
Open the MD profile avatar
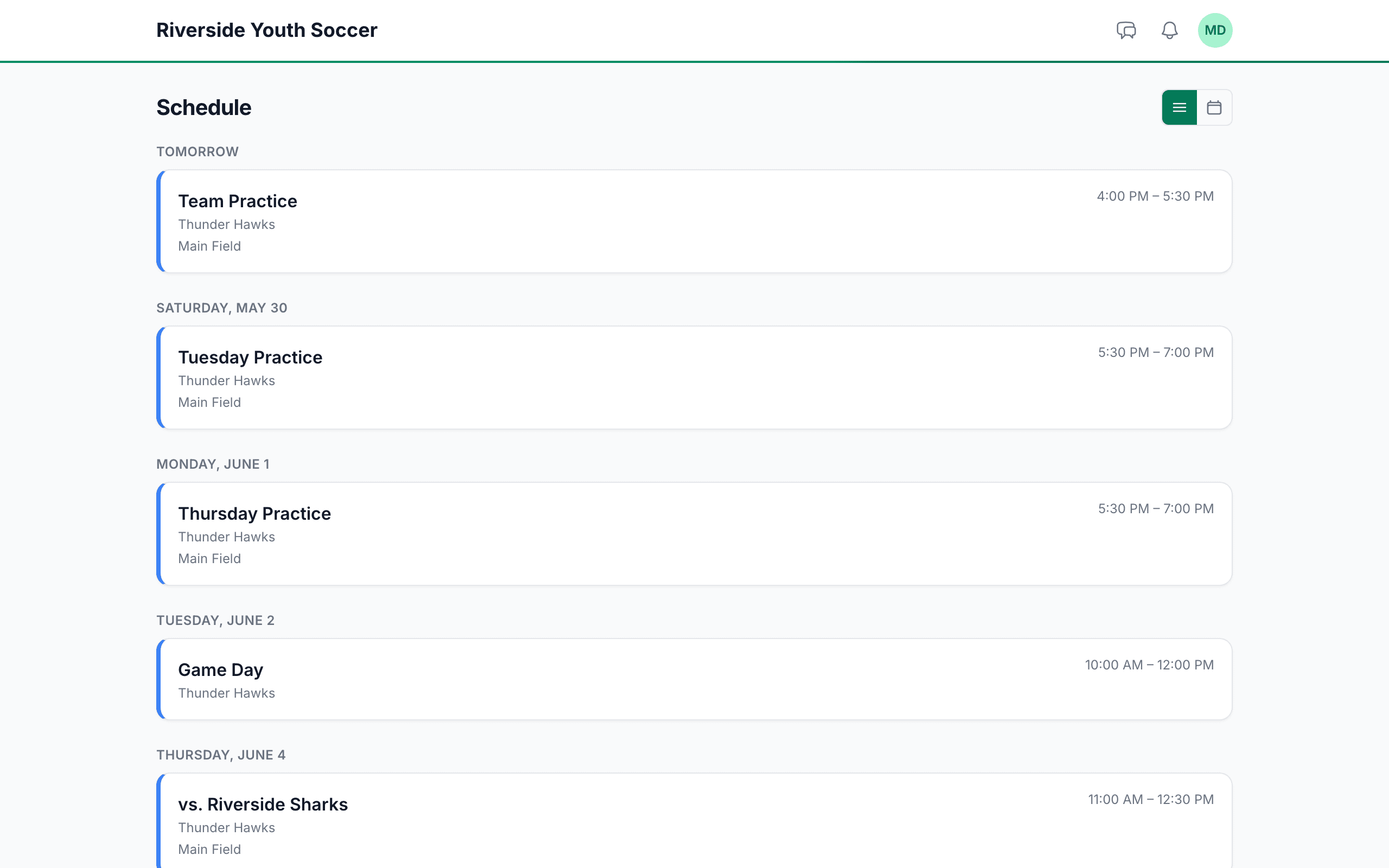click(1215, 30)
